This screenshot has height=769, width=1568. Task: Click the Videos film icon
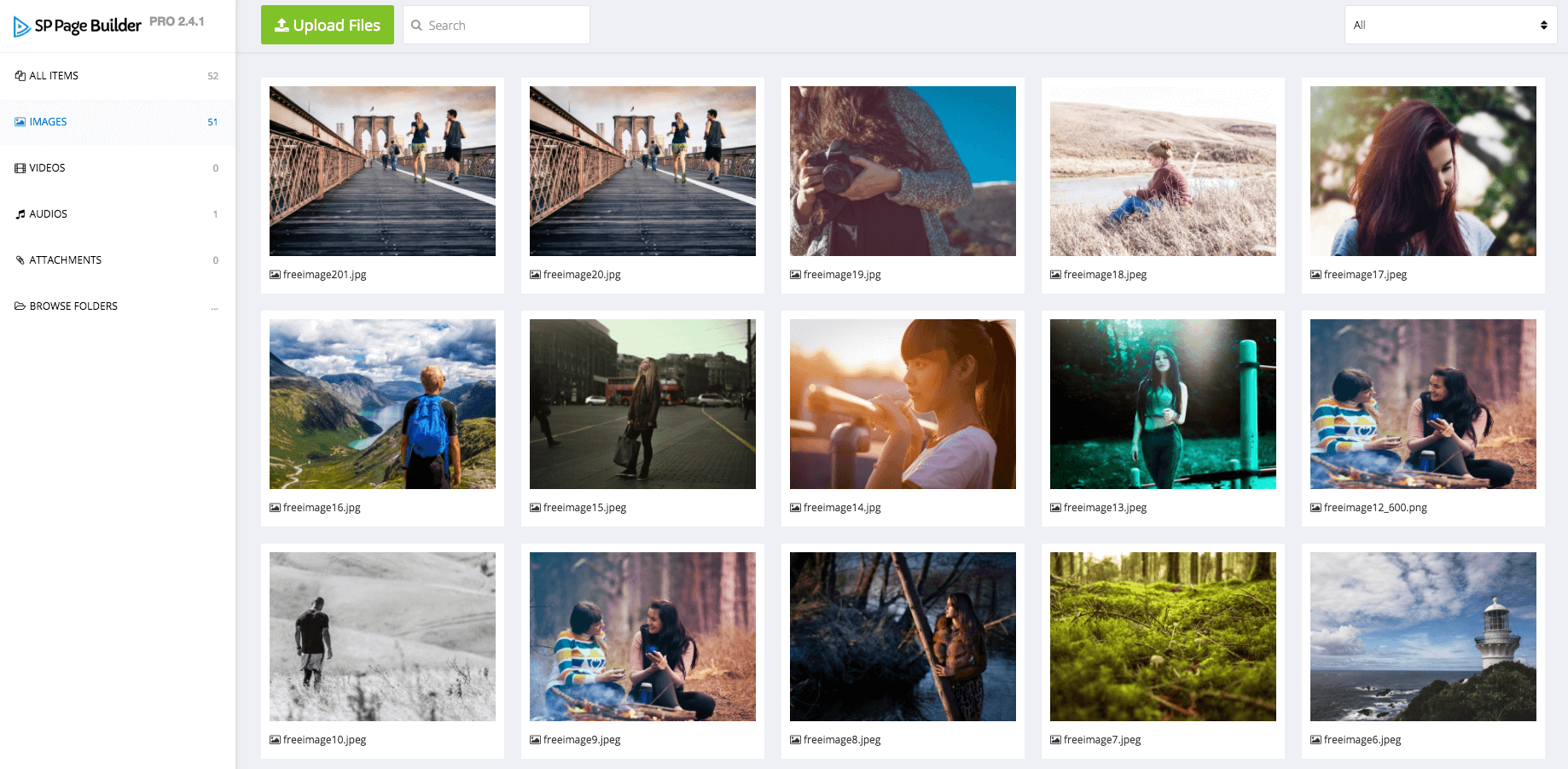[x=20, y=168]
